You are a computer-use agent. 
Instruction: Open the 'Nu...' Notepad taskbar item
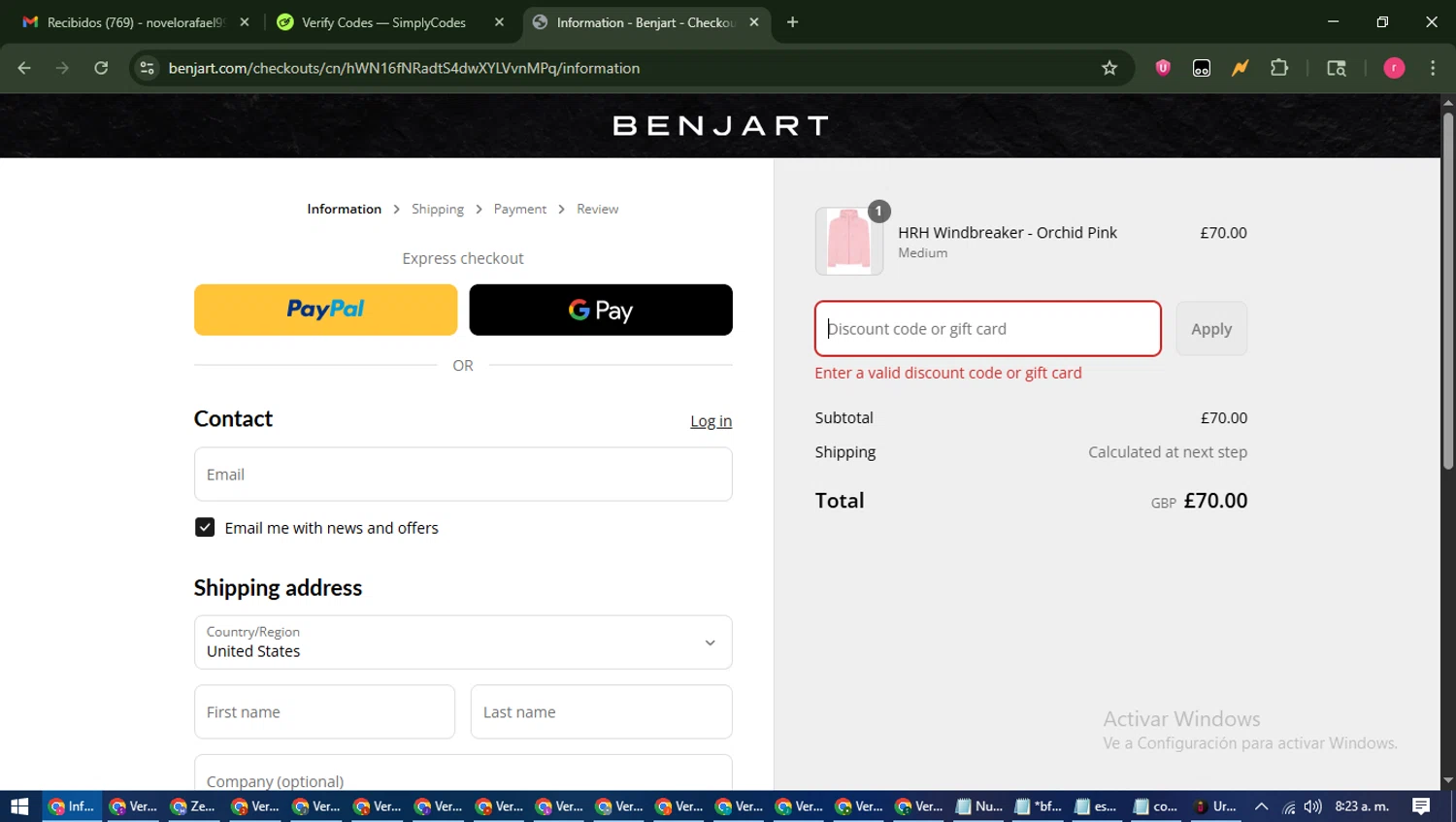pyautogui.click(x=979, y=806)
